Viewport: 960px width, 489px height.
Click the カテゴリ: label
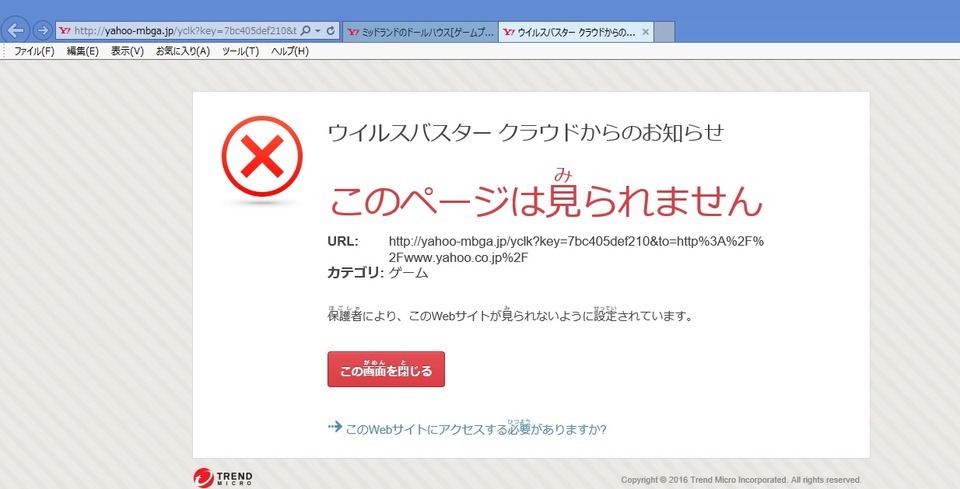click(356, 273)
